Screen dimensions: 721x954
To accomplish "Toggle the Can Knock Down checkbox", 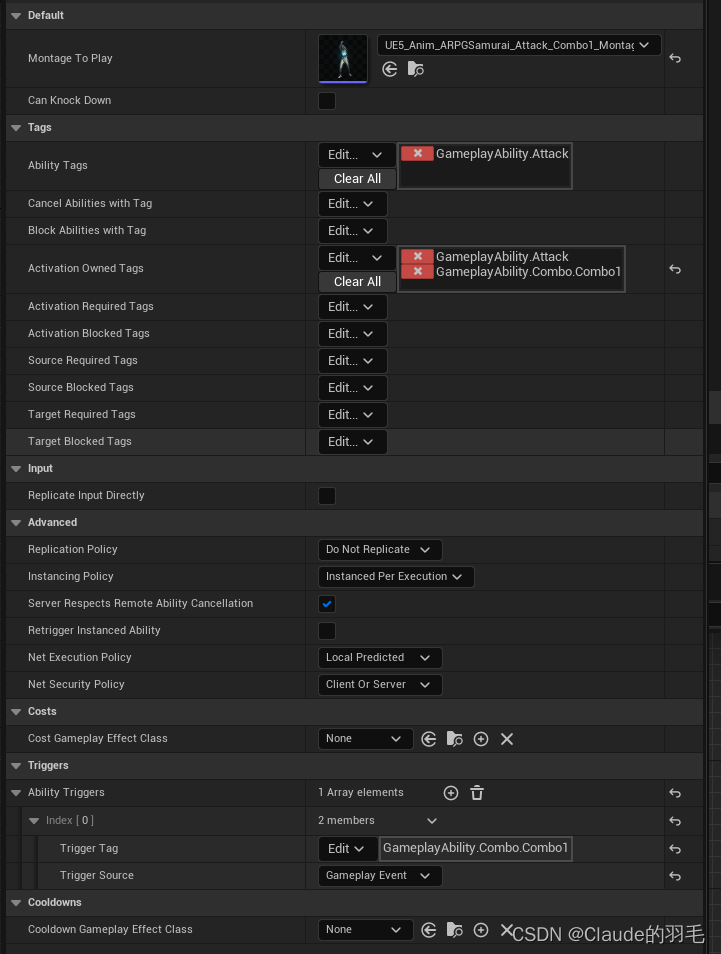I will click(x=327, y=100).
